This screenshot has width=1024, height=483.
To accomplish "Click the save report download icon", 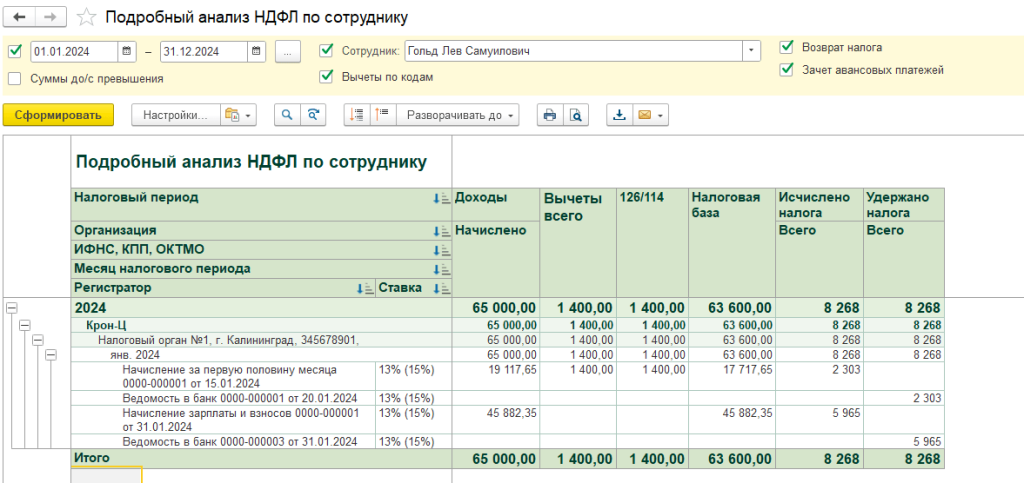I will pos(619,115).
